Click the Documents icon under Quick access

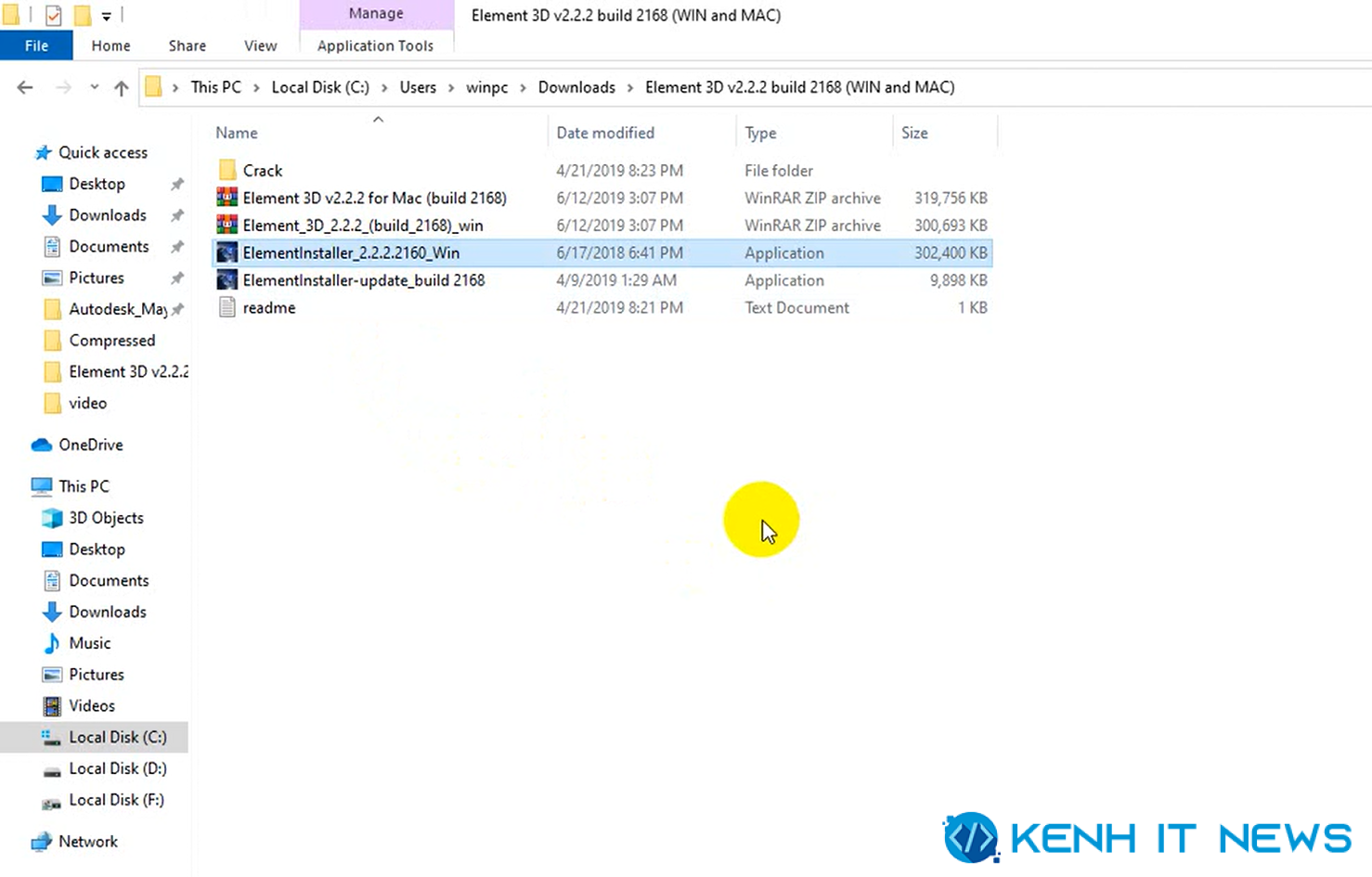click(x=53, y=247)
